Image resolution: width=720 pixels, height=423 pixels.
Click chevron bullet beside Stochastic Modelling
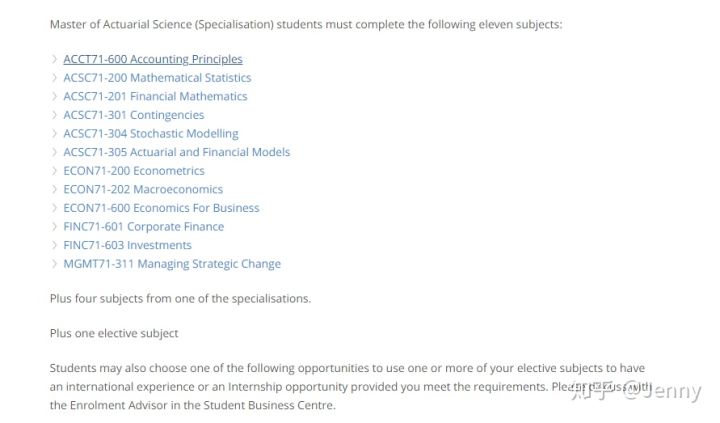pos(54,133)
